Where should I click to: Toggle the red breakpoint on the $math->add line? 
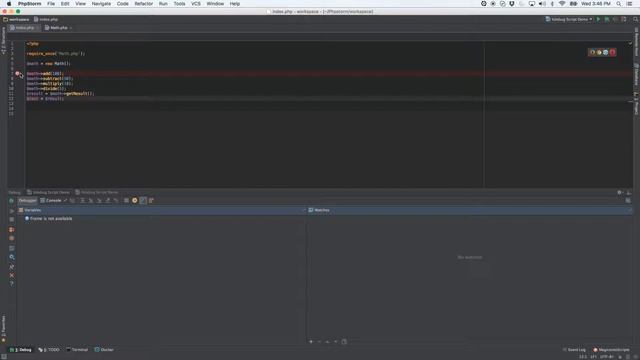coord(17,73)
